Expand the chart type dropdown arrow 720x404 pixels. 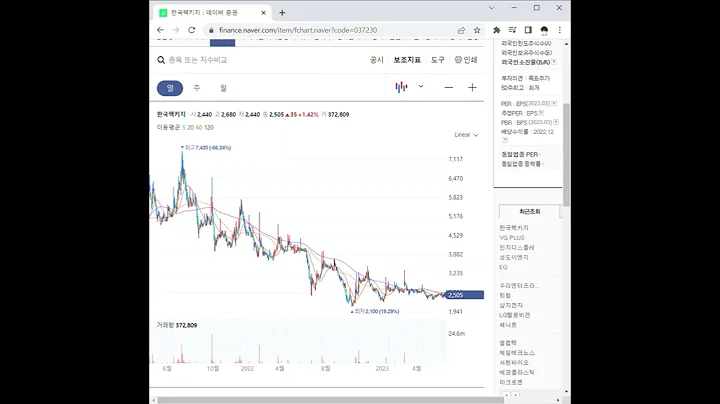(x=421, y=86)
